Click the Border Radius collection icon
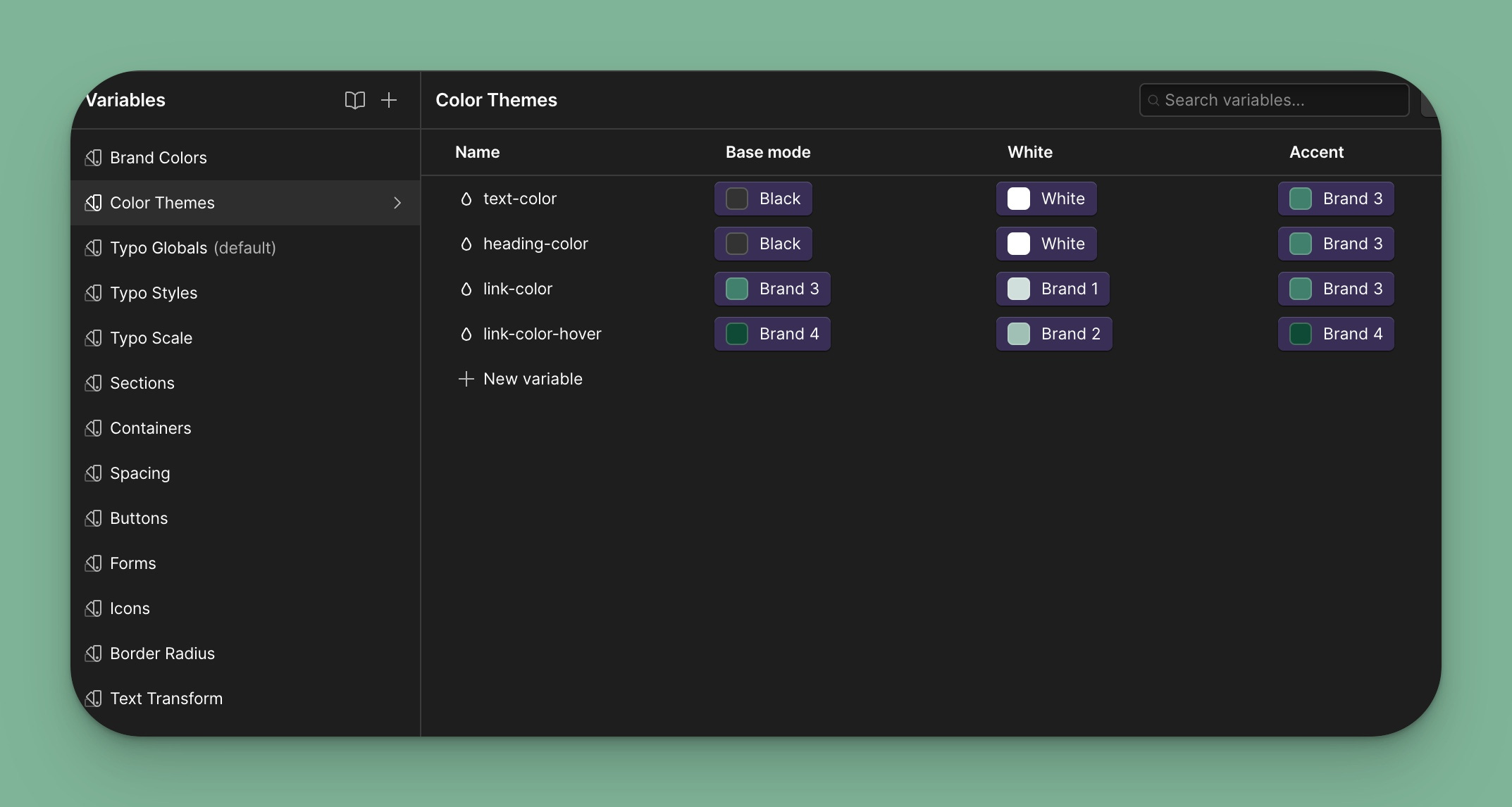The height and width of the screenshot is (807, 1512). 93,653
